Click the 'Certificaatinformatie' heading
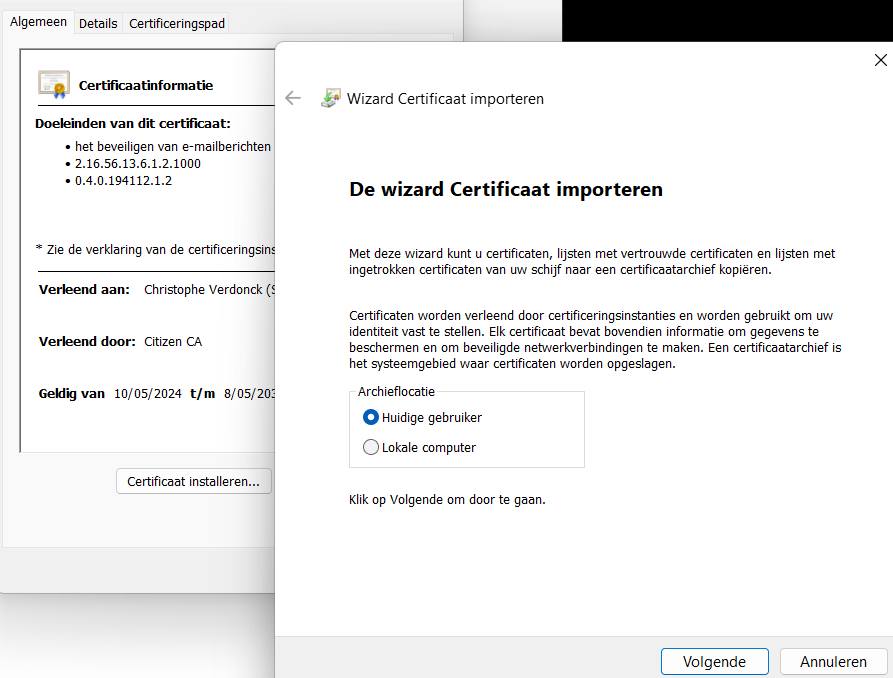893x678 pixels. click(146, 85)
